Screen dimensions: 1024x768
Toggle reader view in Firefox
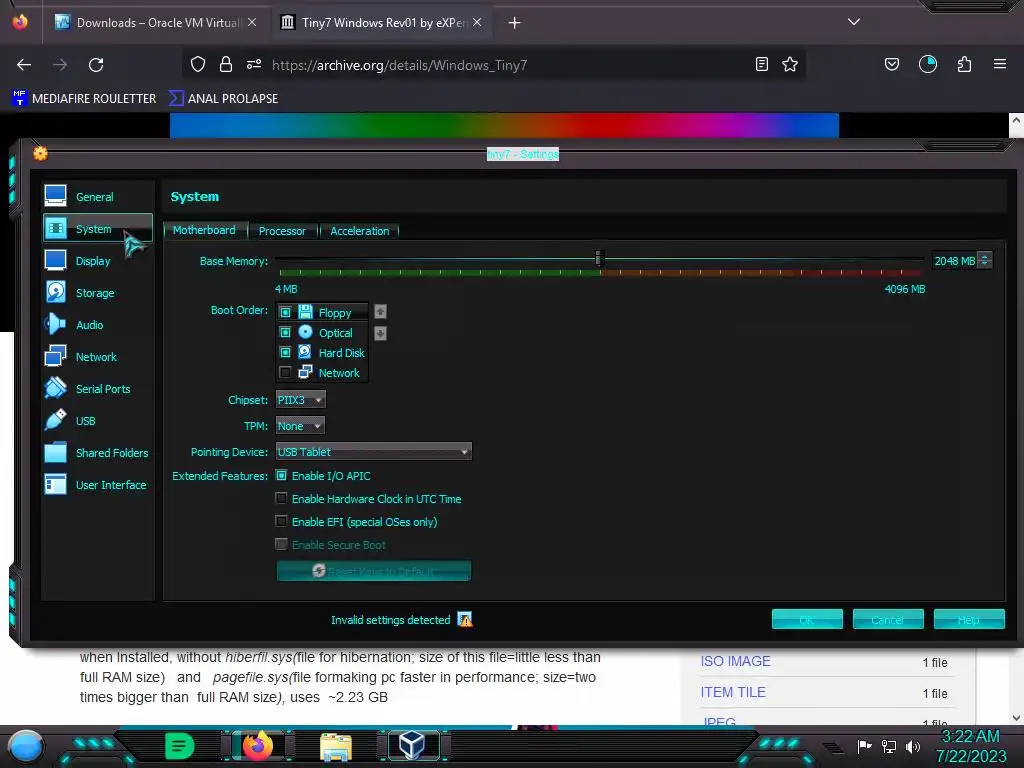coord(761,64)
